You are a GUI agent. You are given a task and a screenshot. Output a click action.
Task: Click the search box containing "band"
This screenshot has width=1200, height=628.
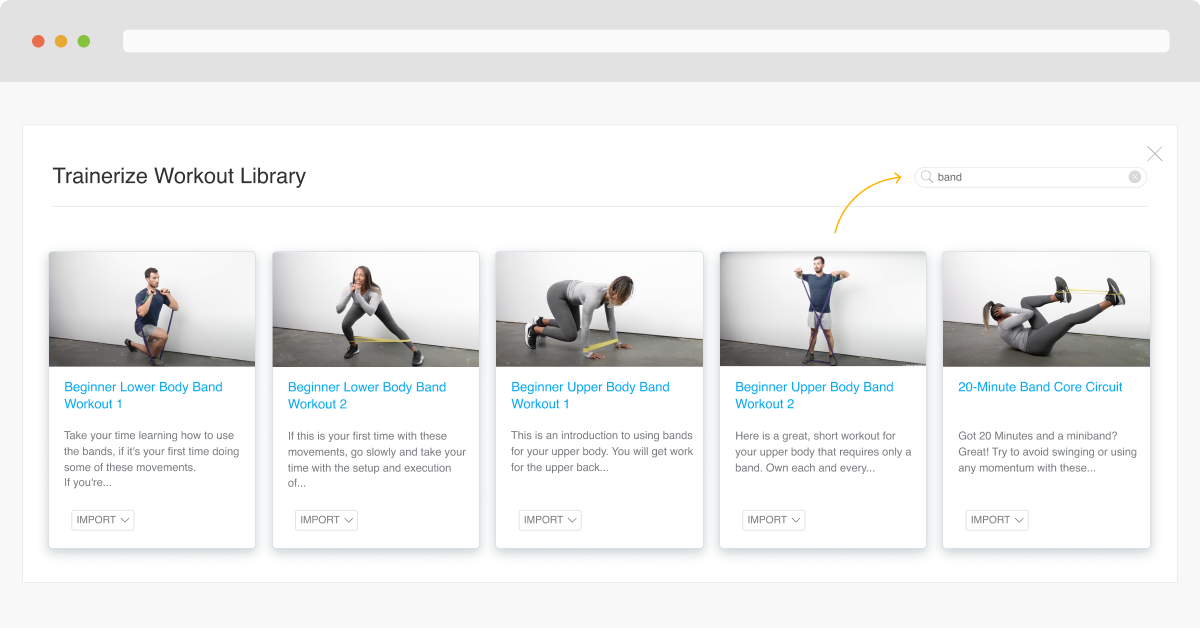point(1030,177)
